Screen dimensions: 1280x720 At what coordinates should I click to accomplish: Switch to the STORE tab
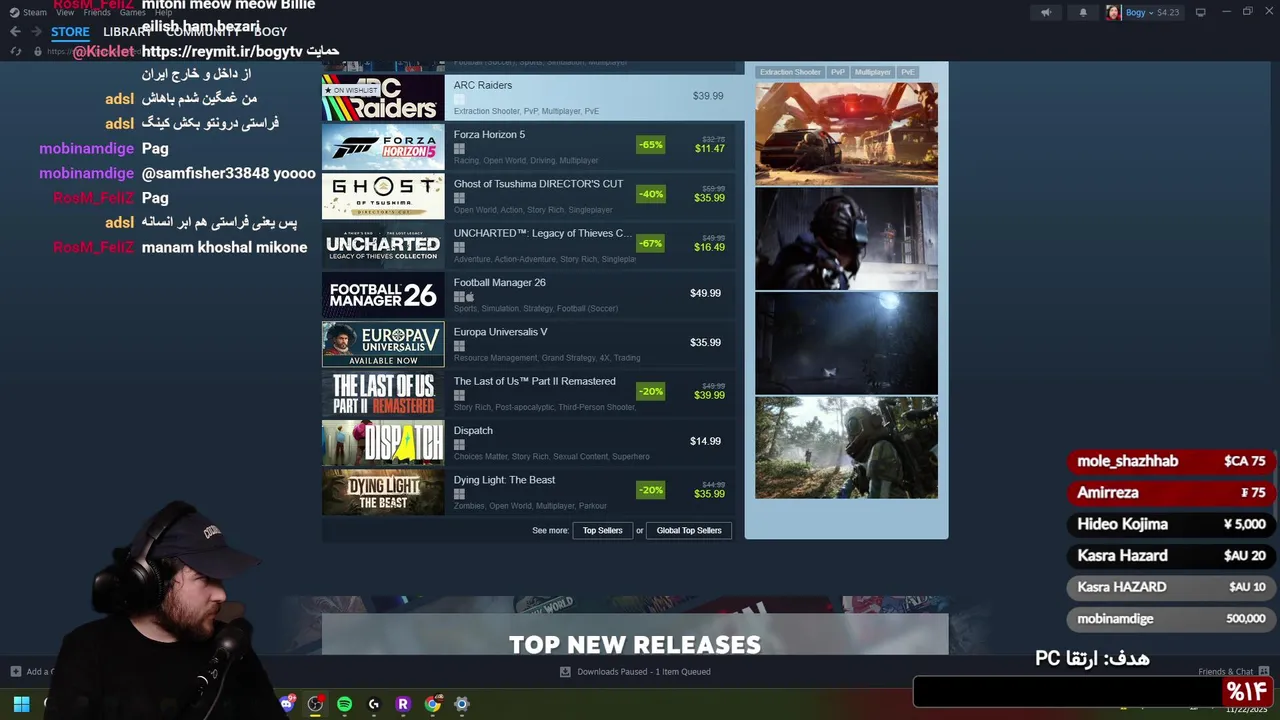[70, 32]
